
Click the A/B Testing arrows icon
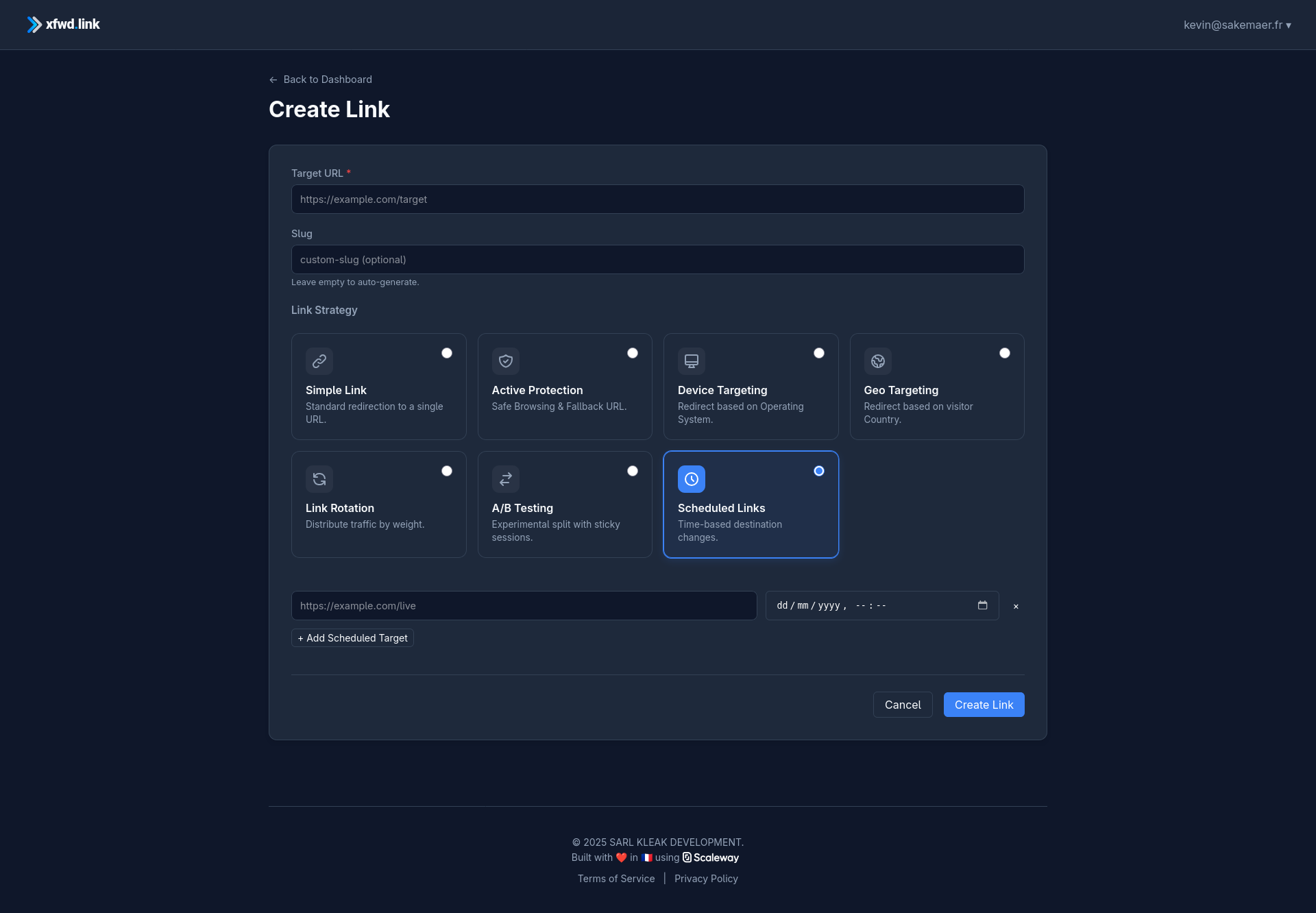tap(506, 479)
